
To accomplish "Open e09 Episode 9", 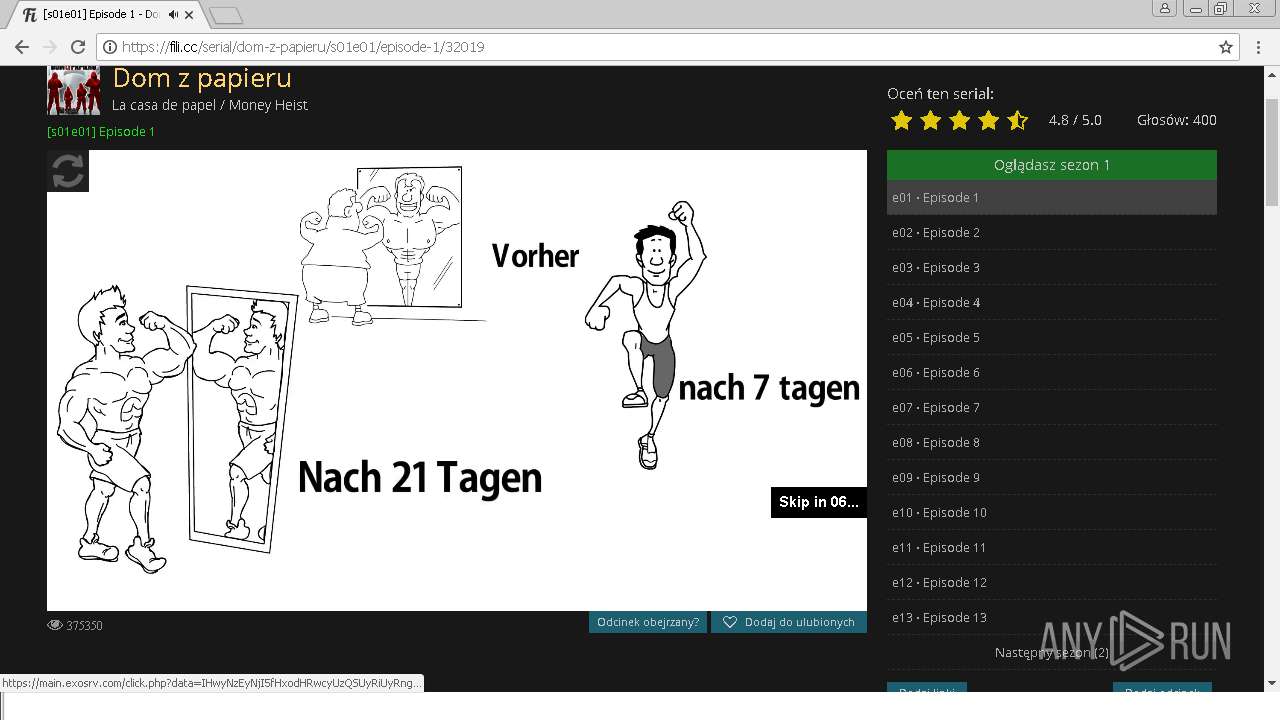I will click(1052, 477).
